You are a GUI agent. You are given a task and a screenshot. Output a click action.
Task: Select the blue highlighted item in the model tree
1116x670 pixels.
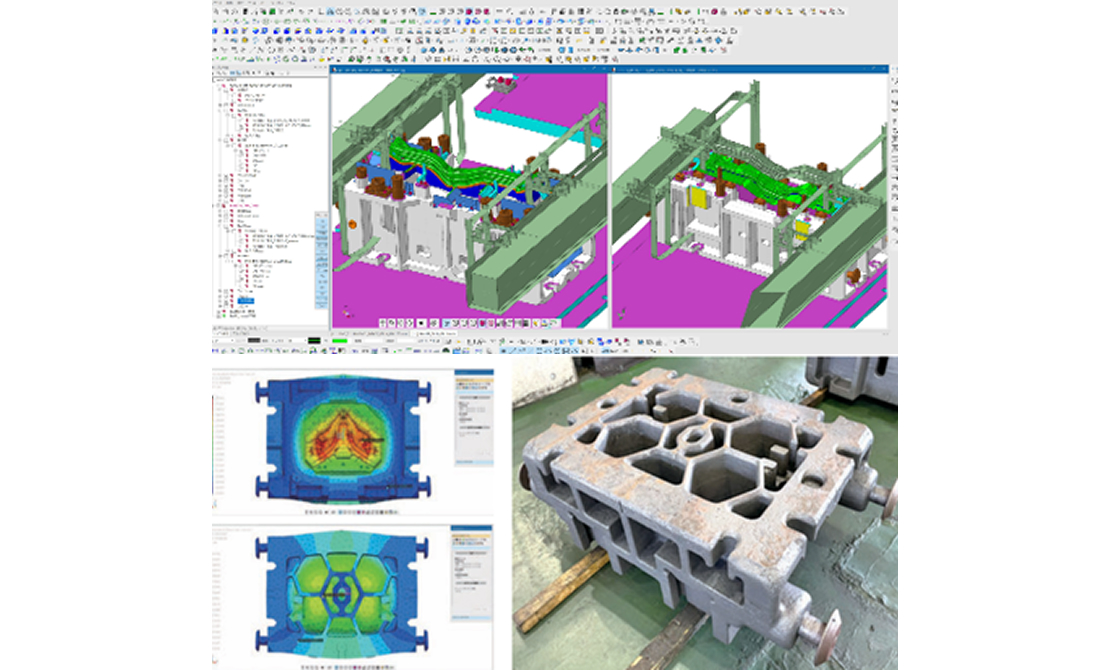click(x=246, y=300)
